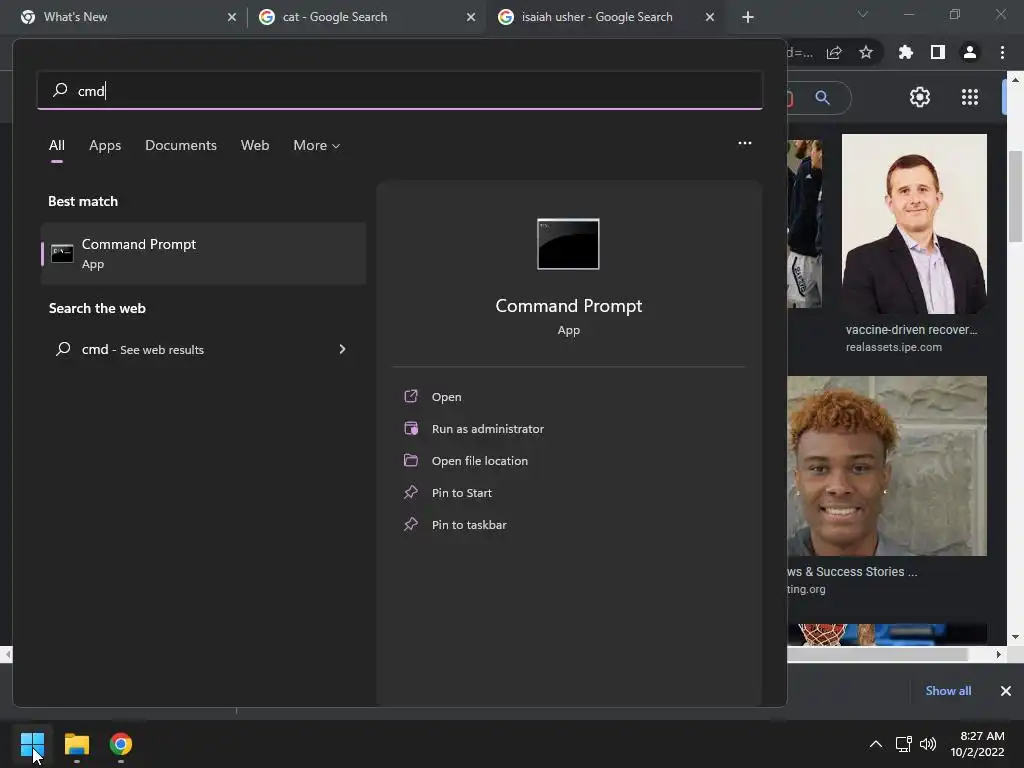The width and height of the screenshot is (1024, 768).
Task: Click Chrome share page icon
Action: (x=834, y=52)
